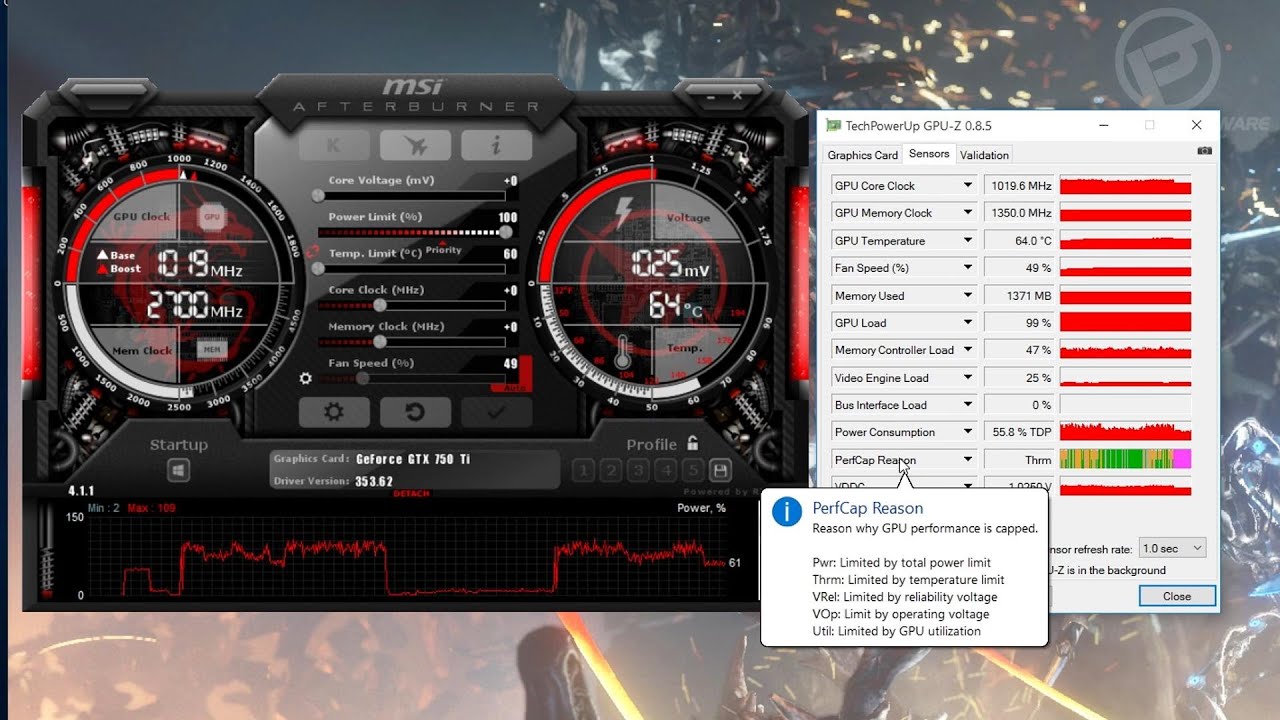
Task: Click the Temp. Limit slider handle
Action: 318,269
